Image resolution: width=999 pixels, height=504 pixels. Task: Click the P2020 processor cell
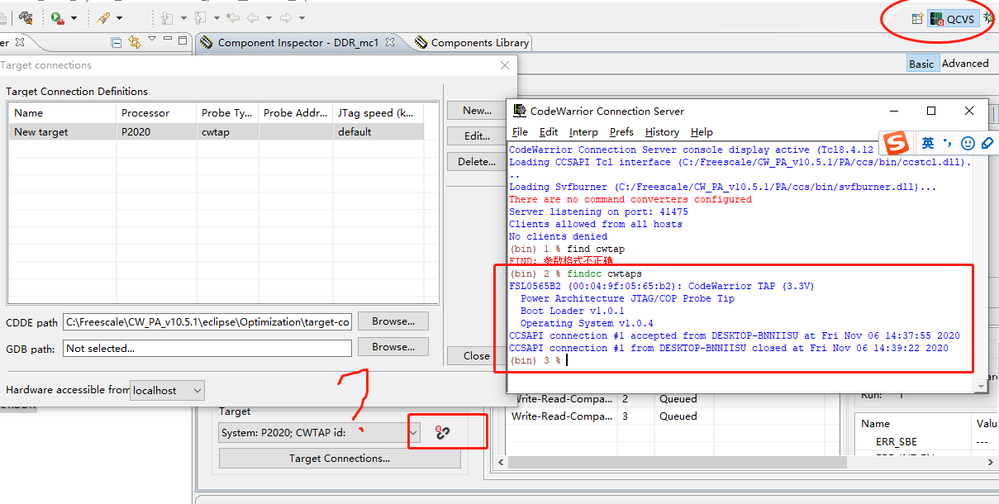[x=156, y=132]
